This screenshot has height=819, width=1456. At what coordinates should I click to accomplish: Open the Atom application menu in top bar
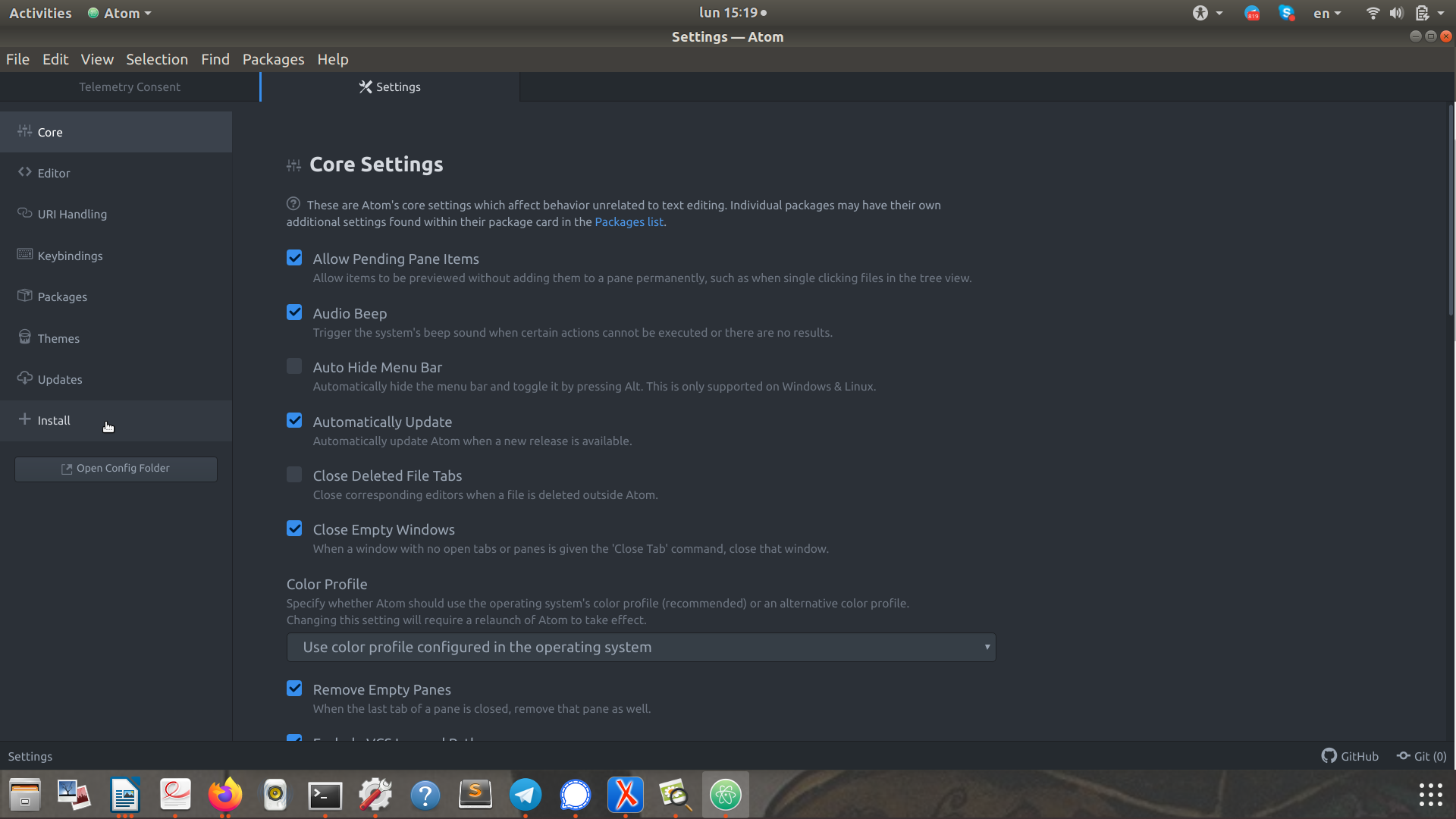click(119, 13)
